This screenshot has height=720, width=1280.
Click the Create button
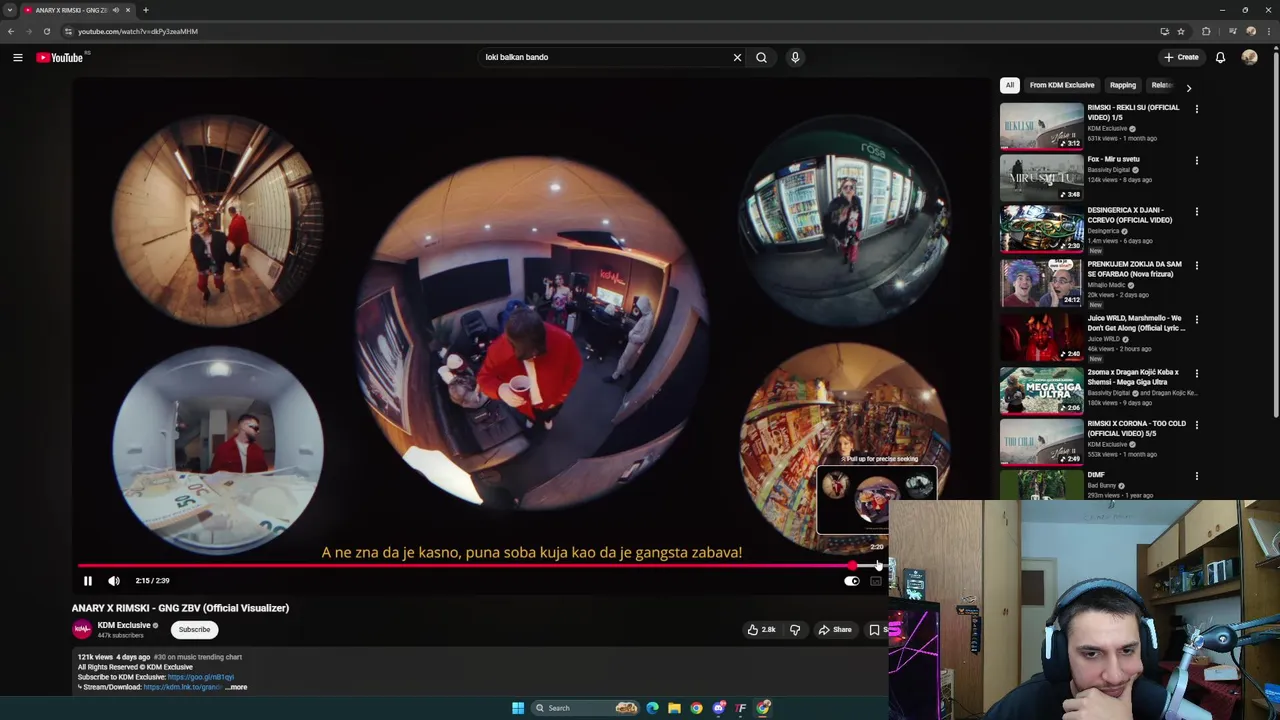1181,57
